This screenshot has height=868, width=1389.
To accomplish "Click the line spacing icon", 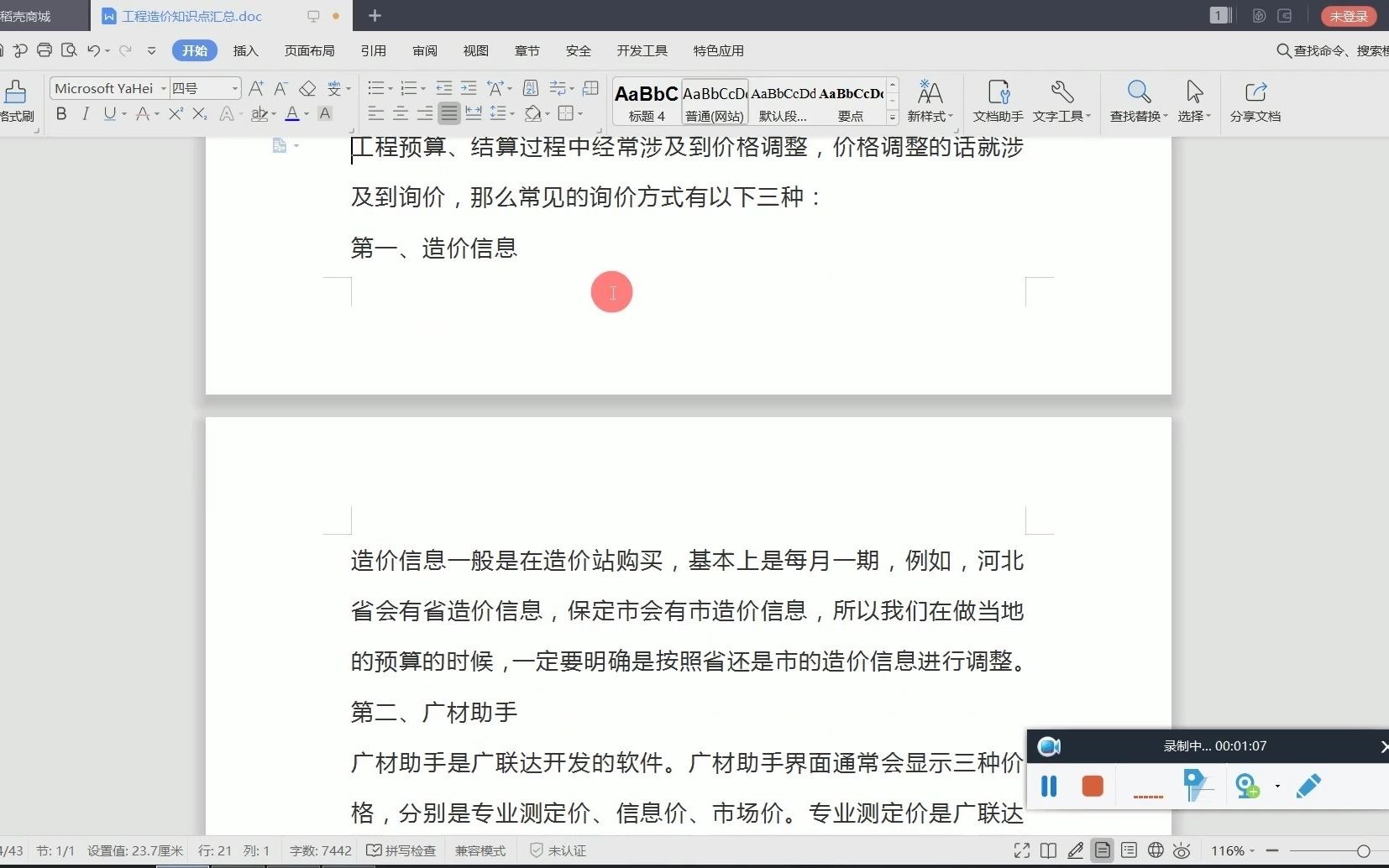I will (x=498, y=113).
